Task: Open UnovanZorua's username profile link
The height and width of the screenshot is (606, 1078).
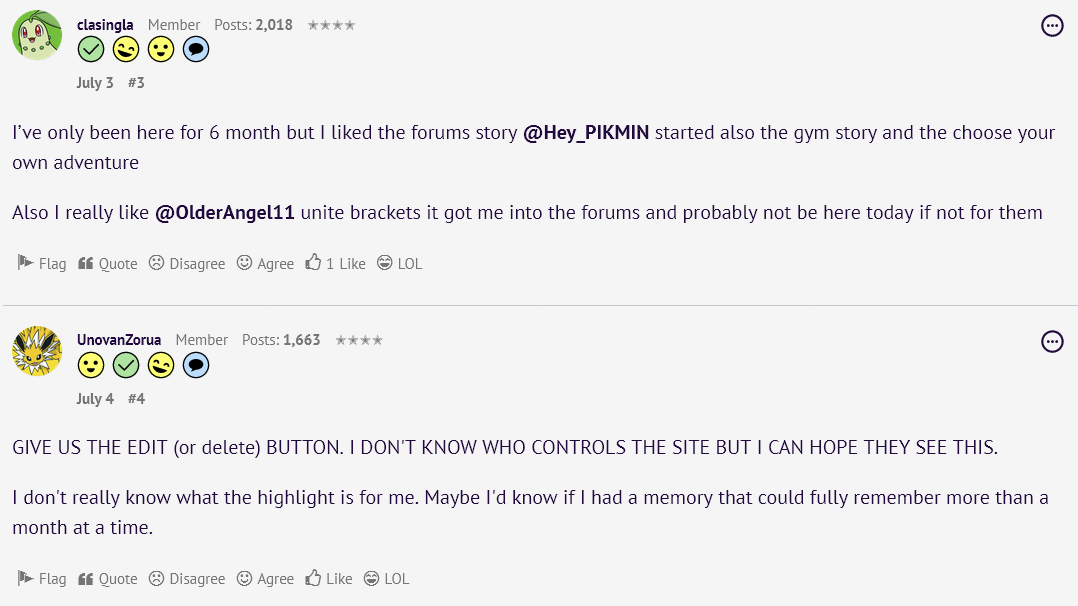Action: point(119,340)
